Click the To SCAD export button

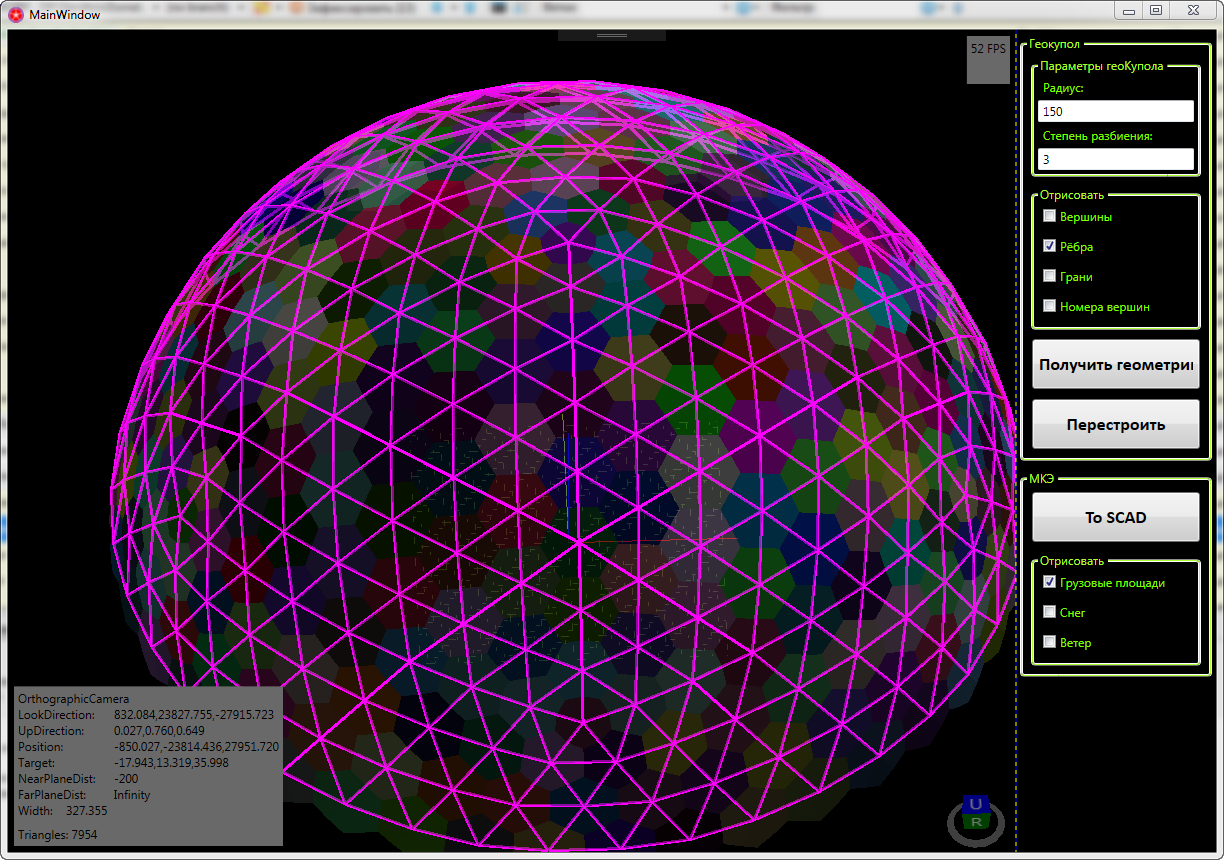tap(1115, 517)
